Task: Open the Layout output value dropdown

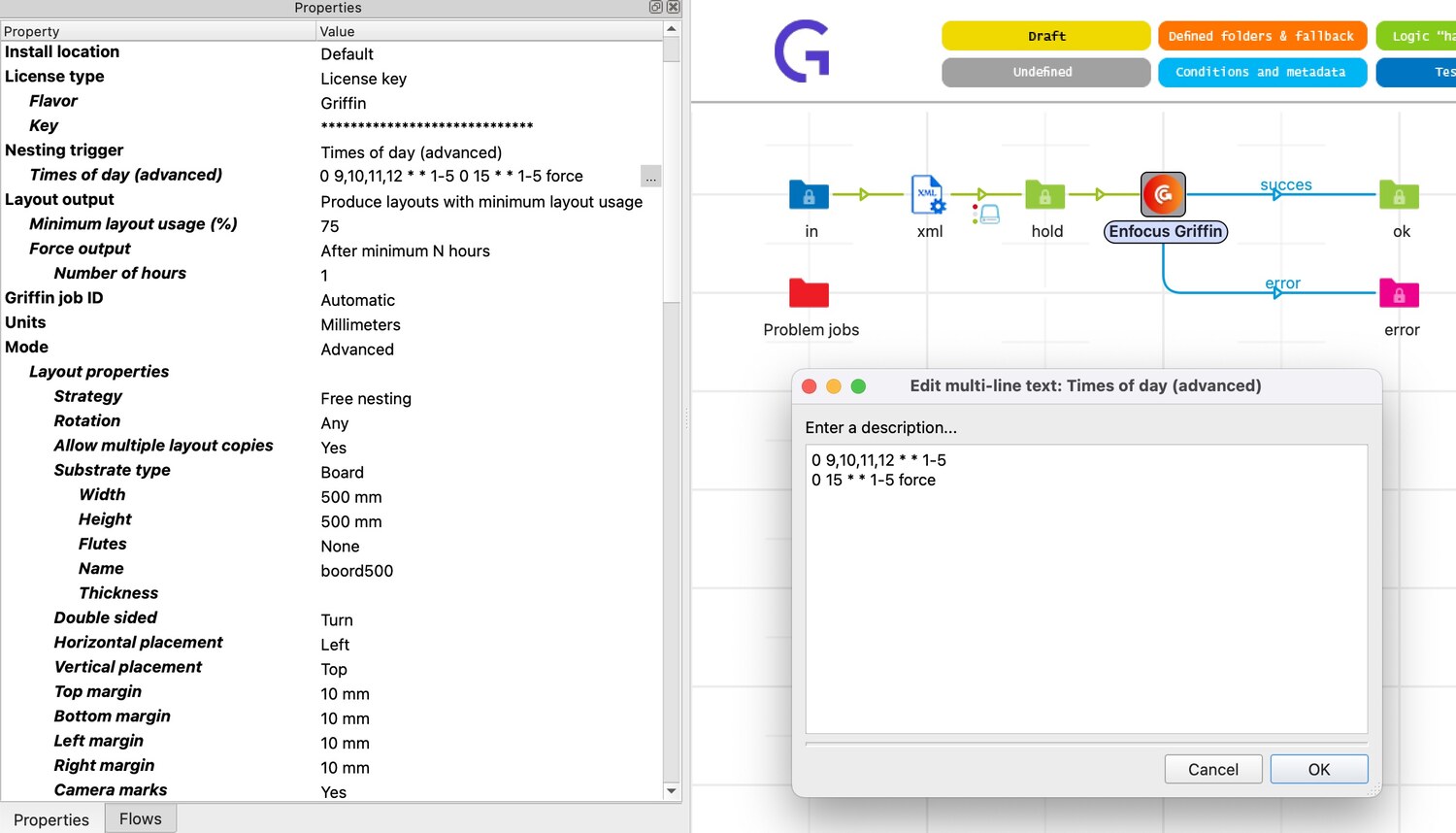Action: 481,202
